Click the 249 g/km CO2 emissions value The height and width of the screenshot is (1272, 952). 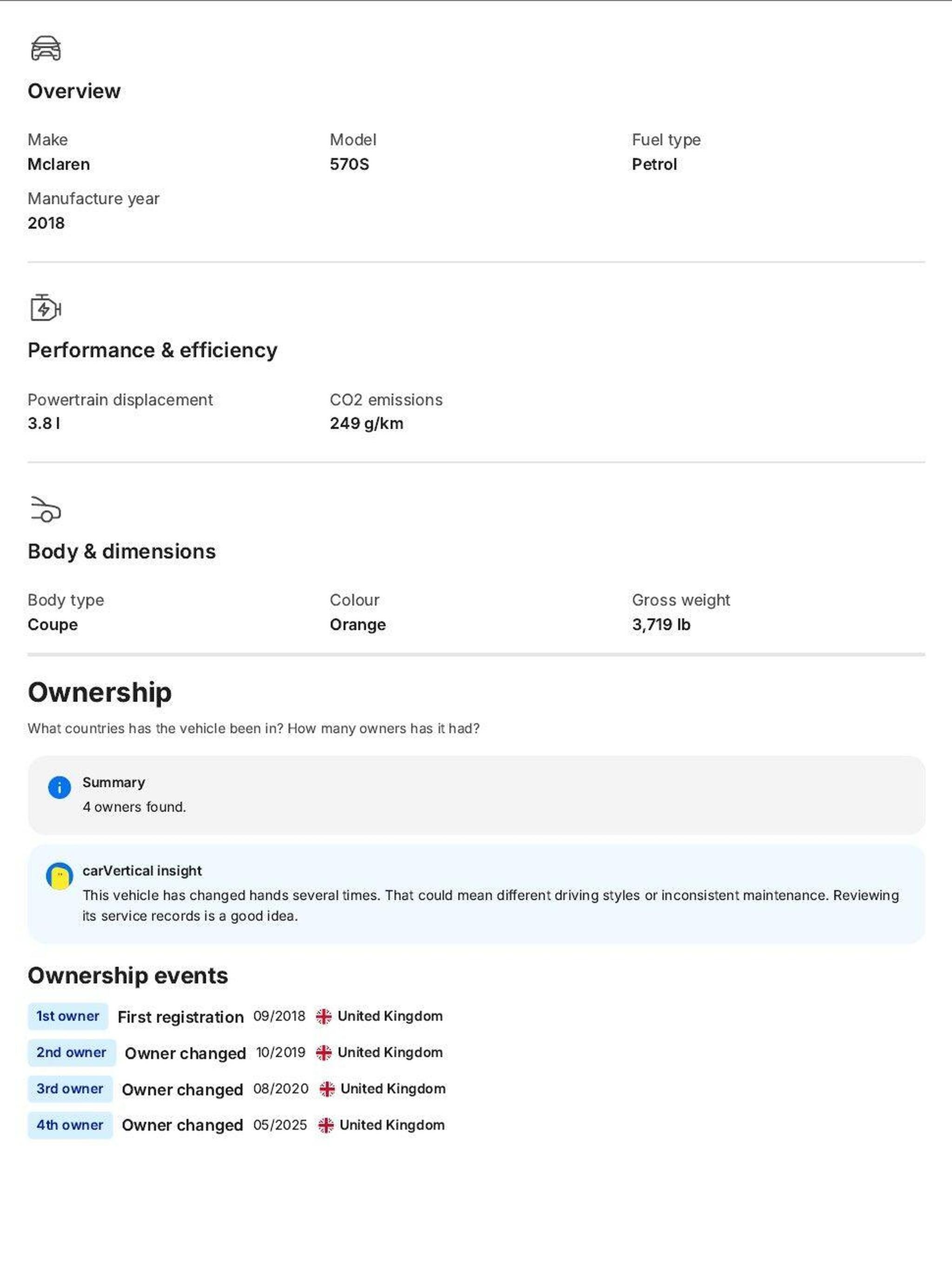(366, 424)
